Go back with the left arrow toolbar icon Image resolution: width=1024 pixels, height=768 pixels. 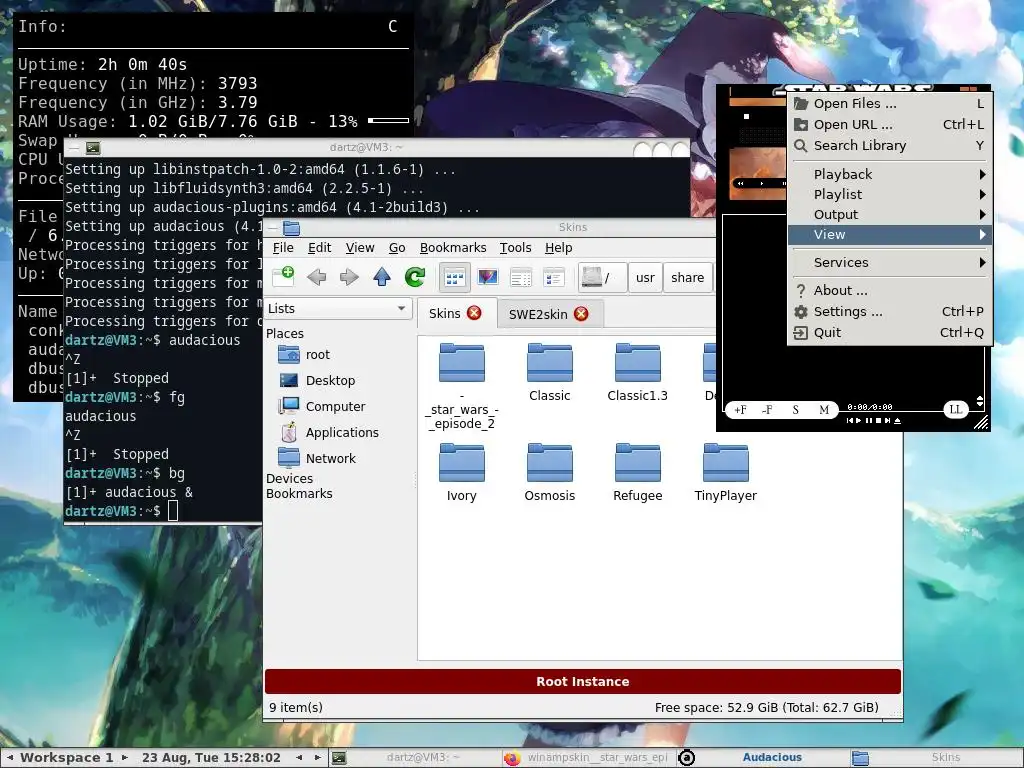click(317, 277)
